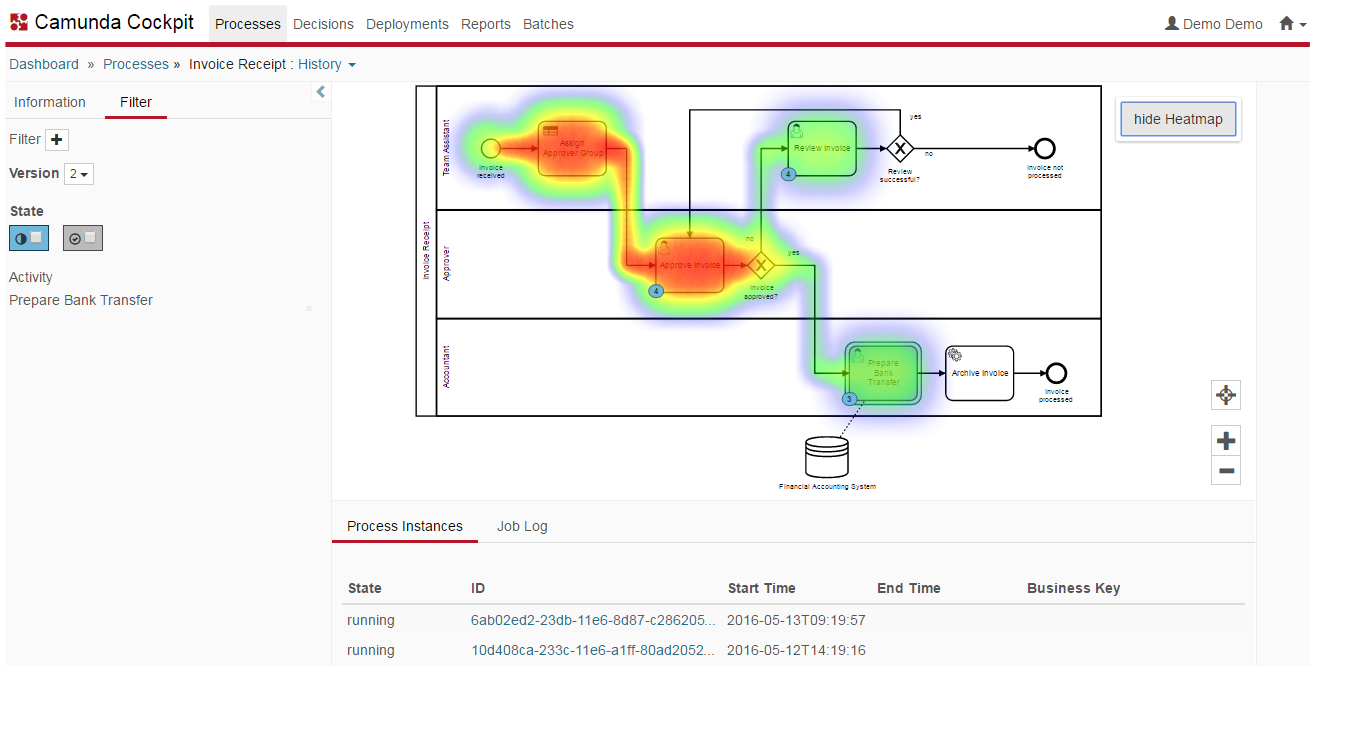Select the Assign Approver Group task
1346x732 pixels.
(572, 148)
